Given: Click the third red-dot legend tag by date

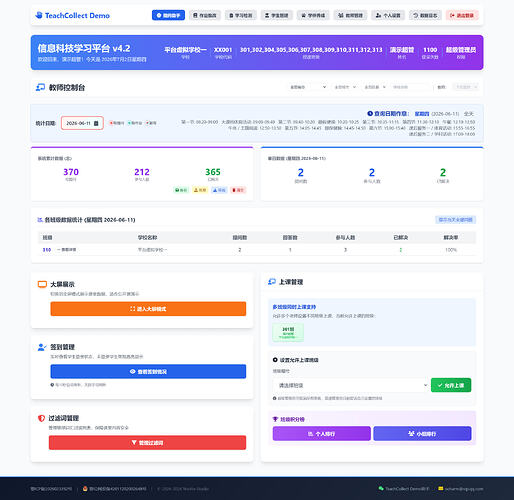Looking at the screenshot, I should click(151, 123).
